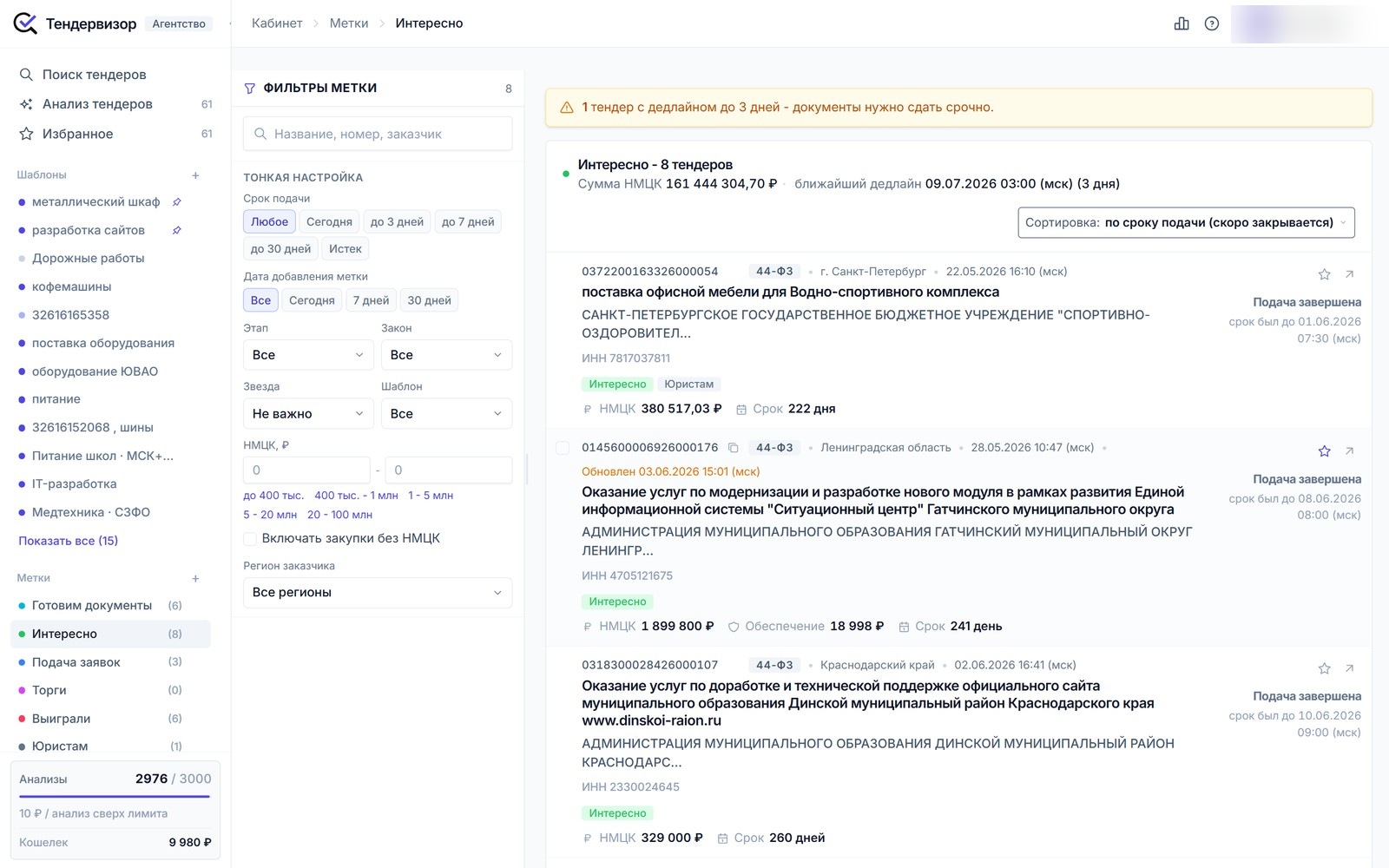Focus the Название, номер, заказчик search field

[x=378, y=135]
